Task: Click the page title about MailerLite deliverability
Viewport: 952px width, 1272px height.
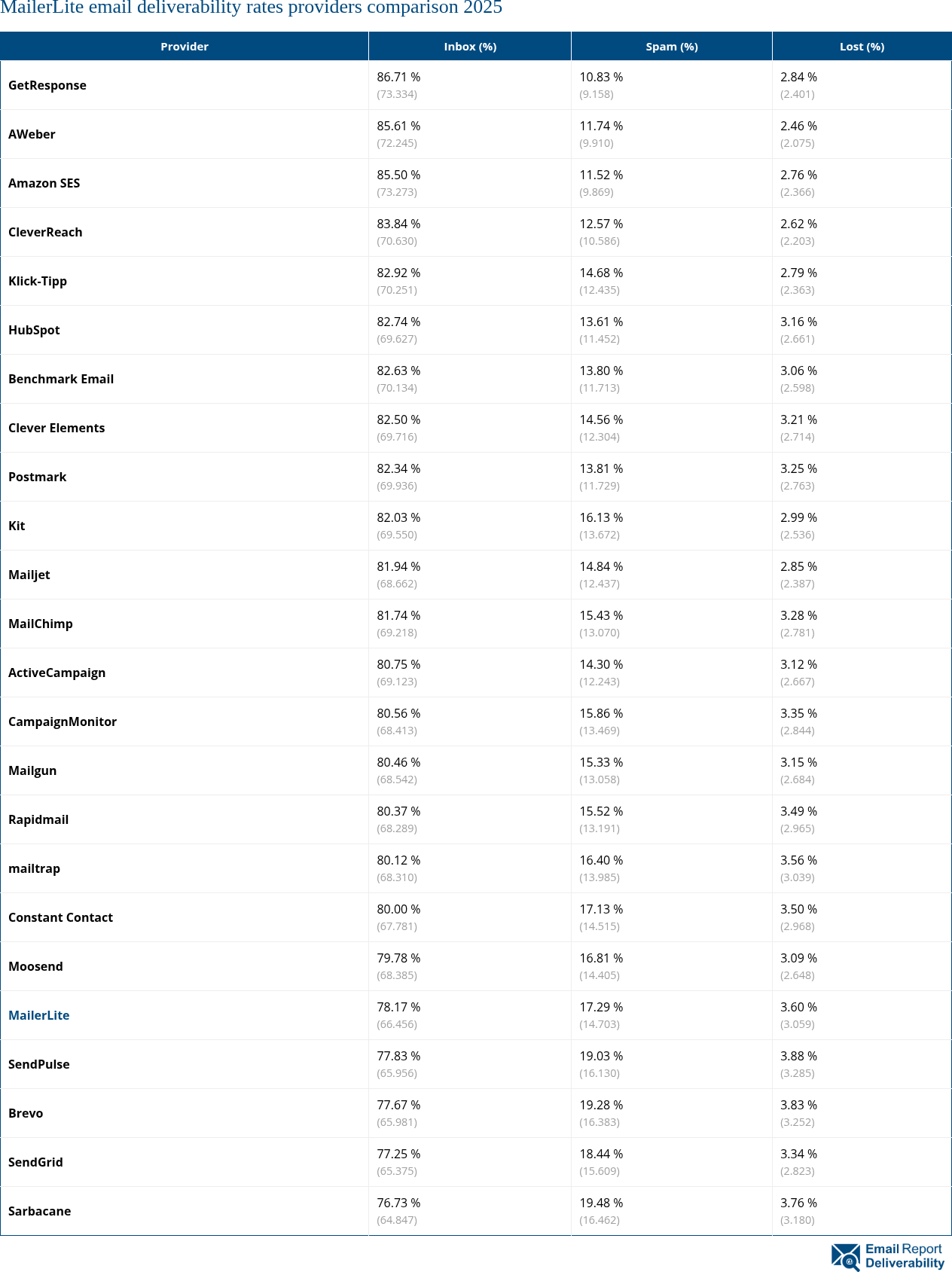Action: click(x=252, y=8)
